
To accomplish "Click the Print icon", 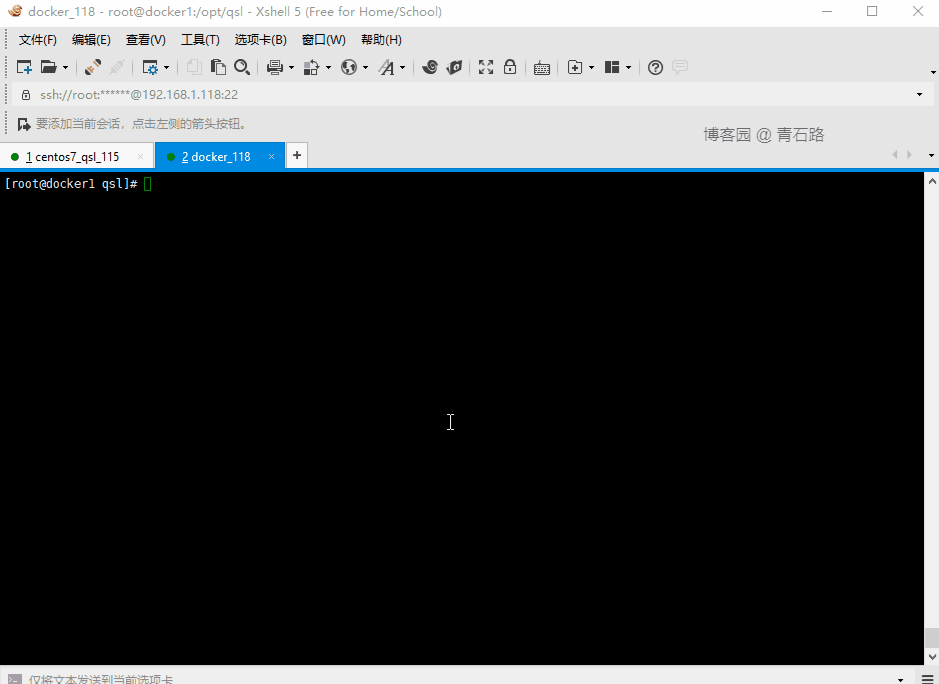I will point(275,67).
